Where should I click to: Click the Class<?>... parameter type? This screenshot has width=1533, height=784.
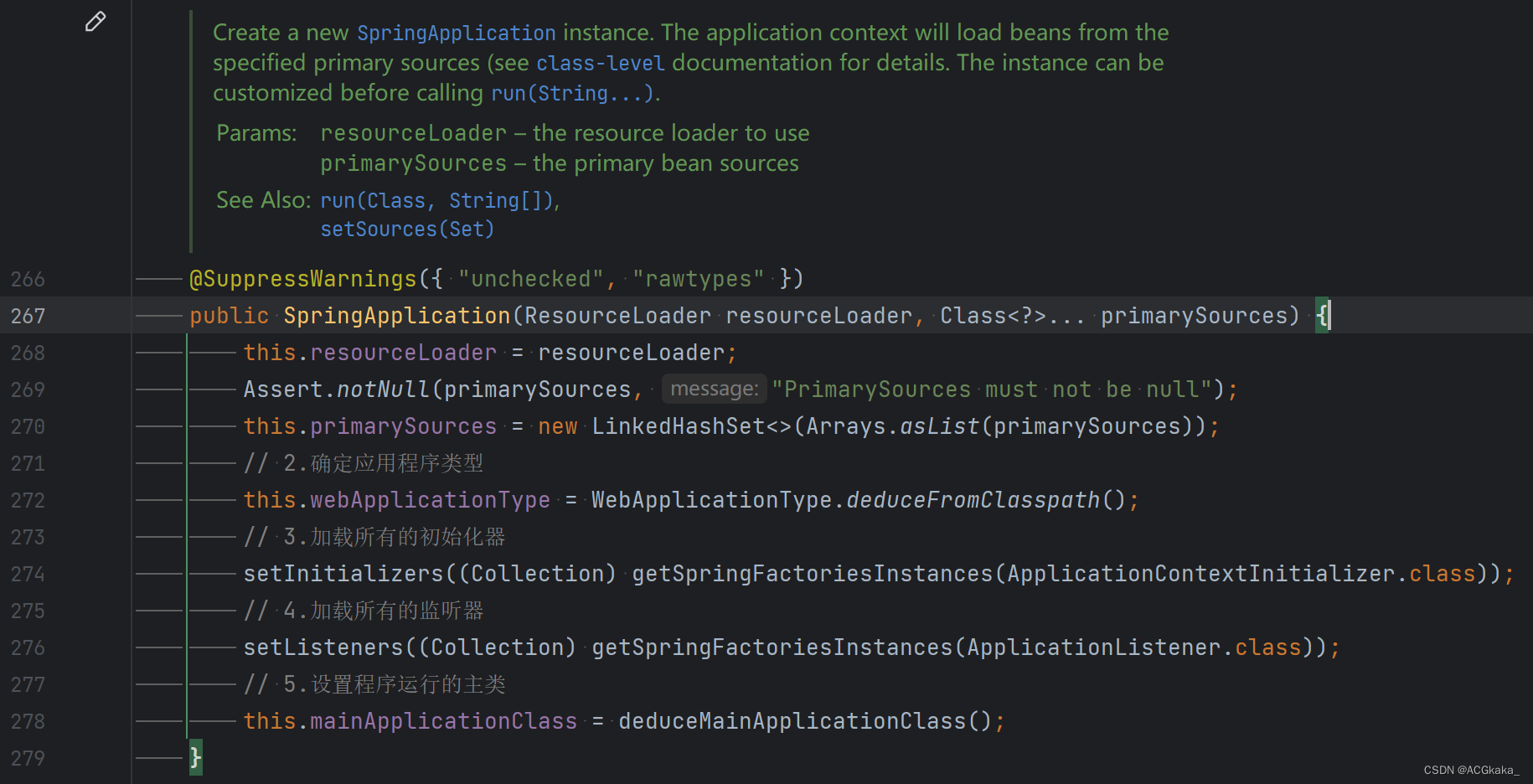(1013, 316)
